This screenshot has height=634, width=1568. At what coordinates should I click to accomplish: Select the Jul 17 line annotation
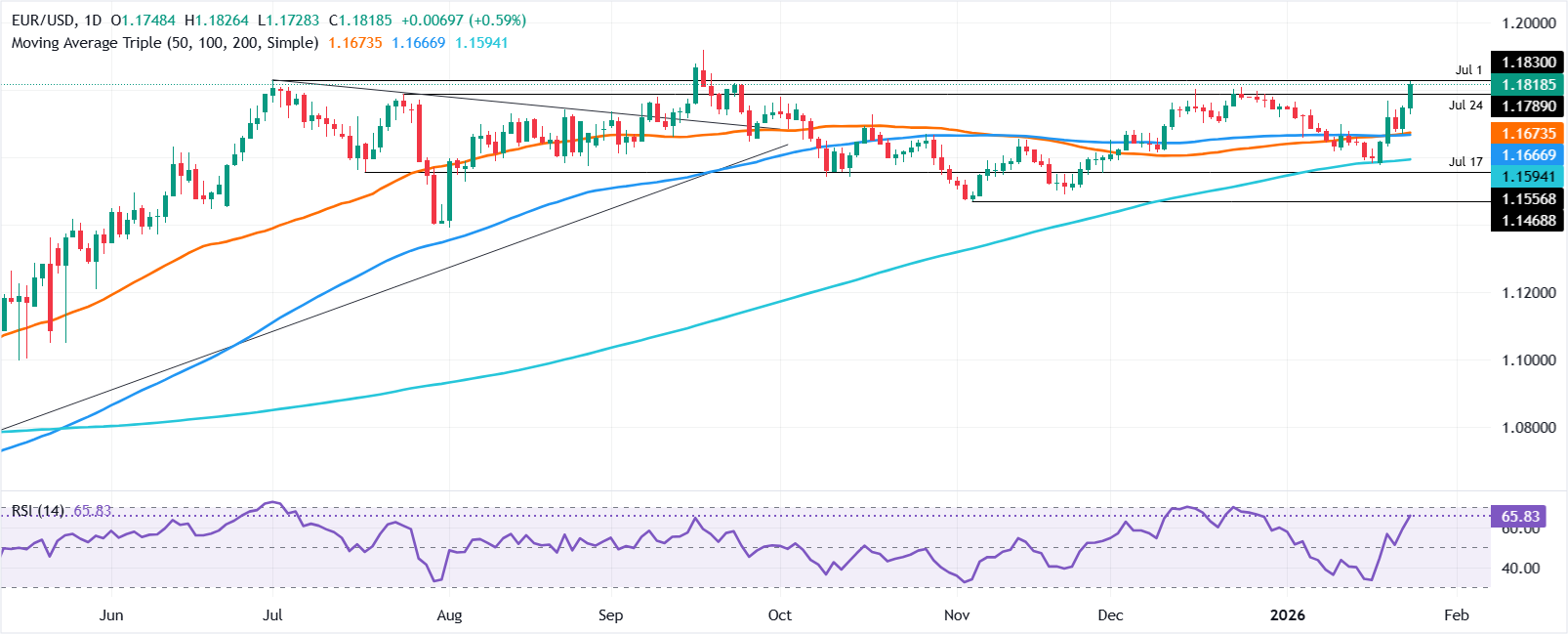pyautogui.click(x=1465, y=162)
